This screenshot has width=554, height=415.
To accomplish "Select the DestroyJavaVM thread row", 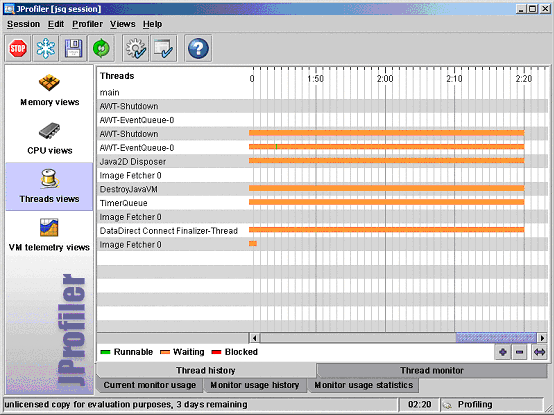I will point(322,189).
